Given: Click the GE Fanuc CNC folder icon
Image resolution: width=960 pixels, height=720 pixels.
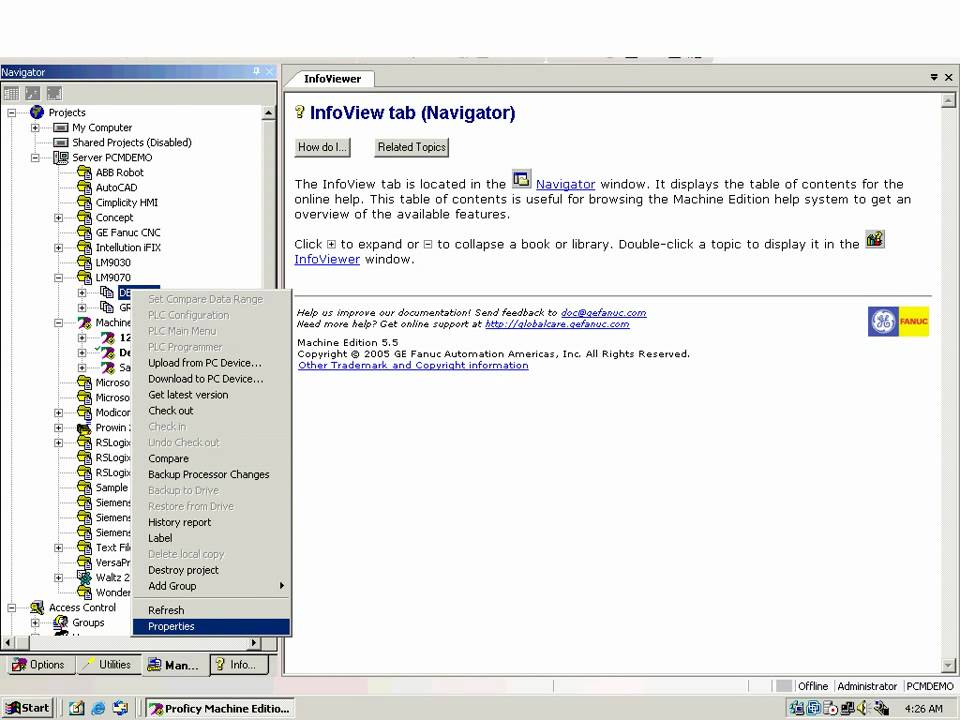Looking at the screenshot, I should pyautogui.click(x=84, y=232).
